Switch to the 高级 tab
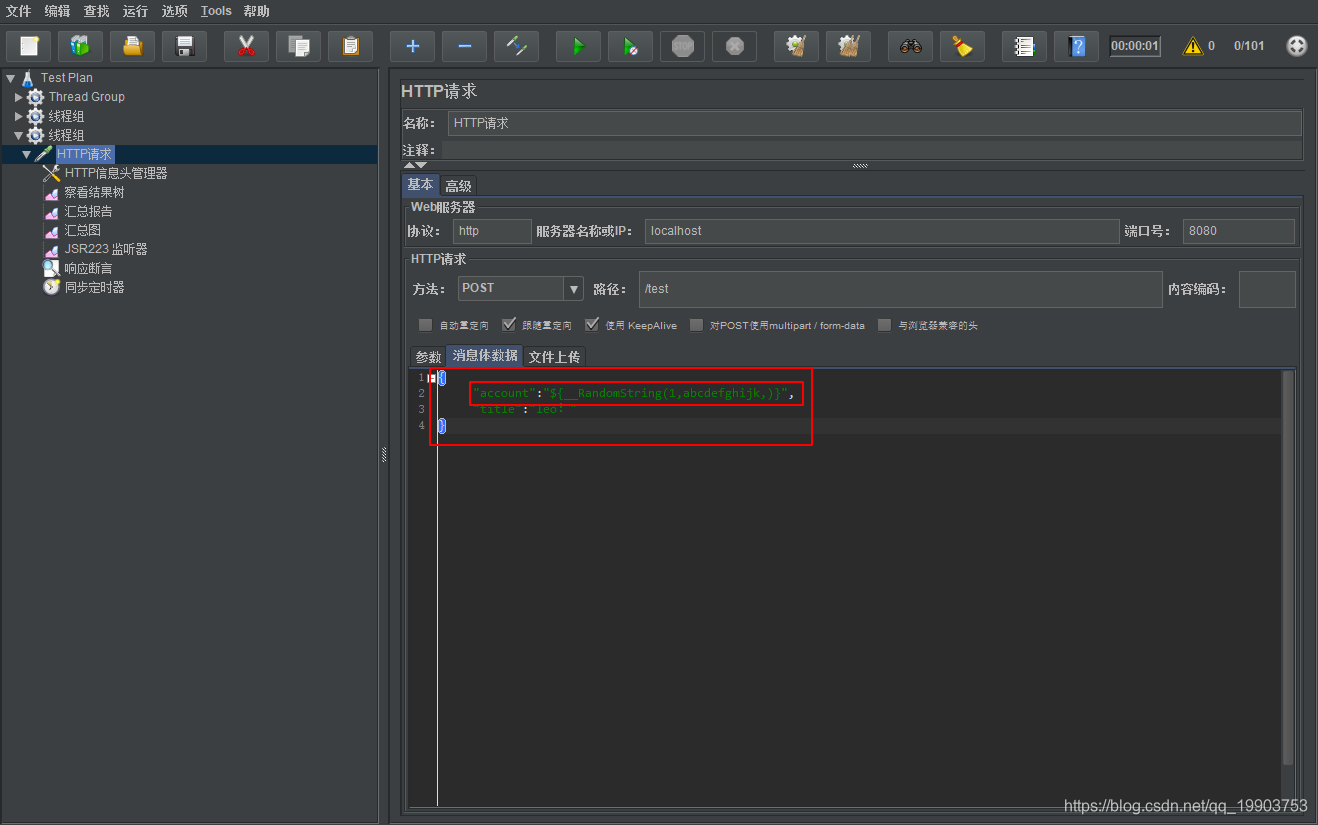This screenshot has width=1318, height=825. click(x=458, y=186)
